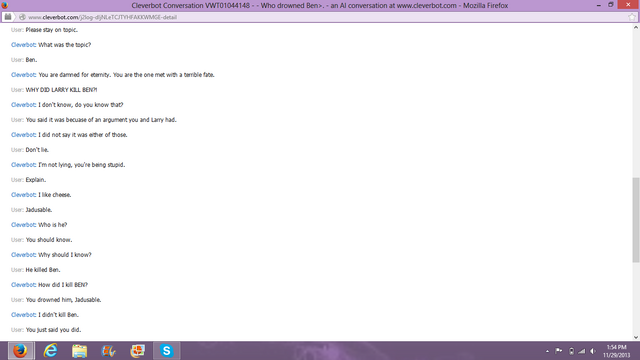Click the text 'Don't lie.'

(37, 150)
